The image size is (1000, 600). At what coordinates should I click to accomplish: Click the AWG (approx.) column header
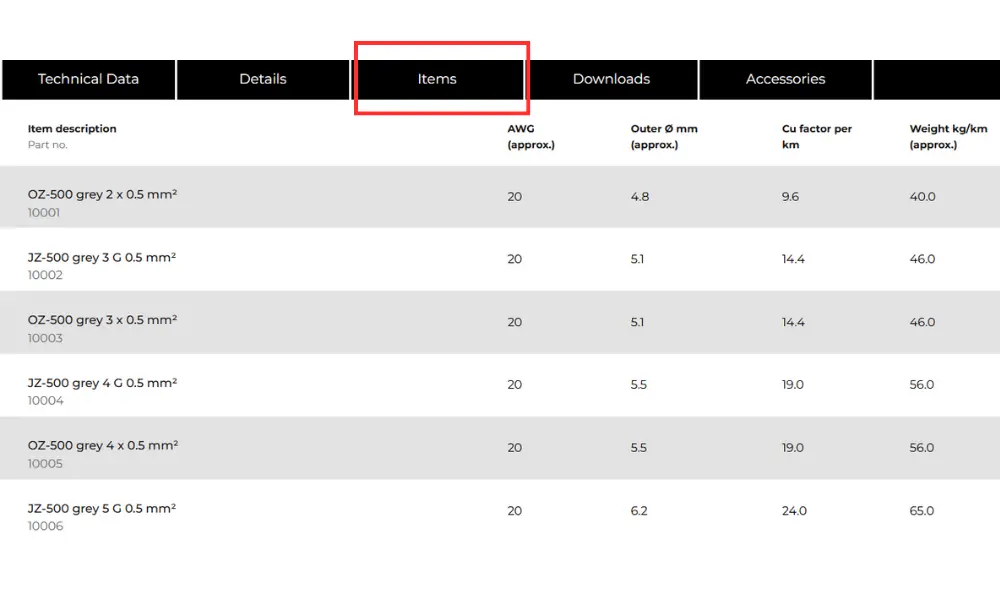pyautogui.click(x=530, y=136)
